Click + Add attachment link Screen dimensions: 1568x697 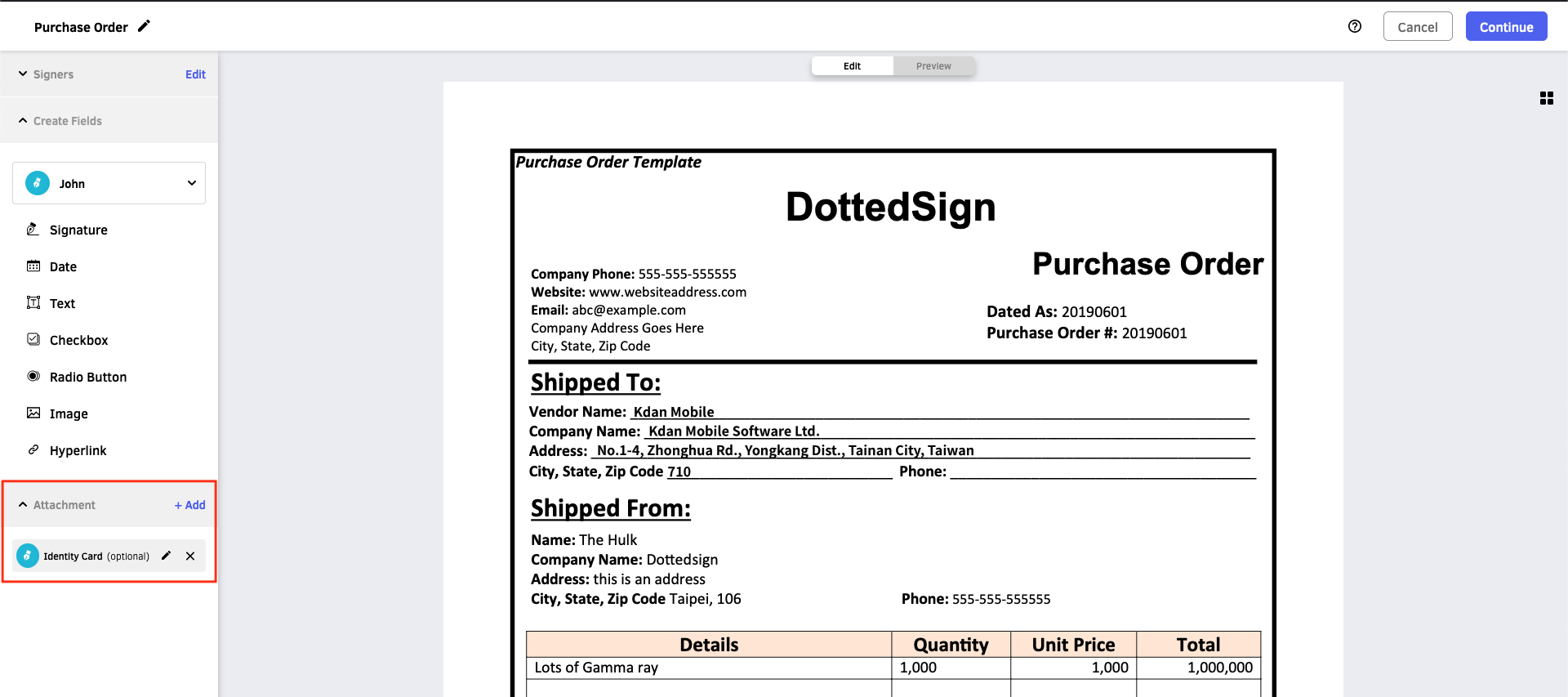[x=189, y=505]
